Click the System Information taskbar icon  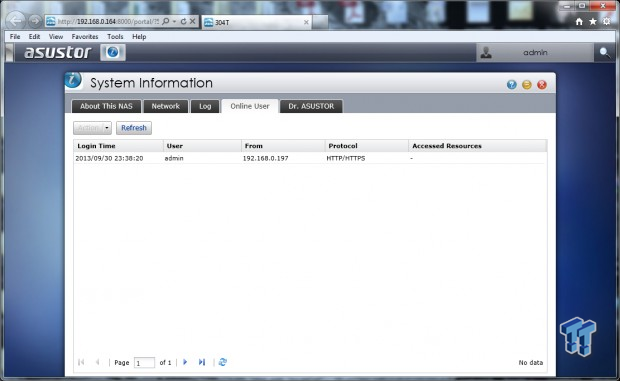(x=113, y=53)
